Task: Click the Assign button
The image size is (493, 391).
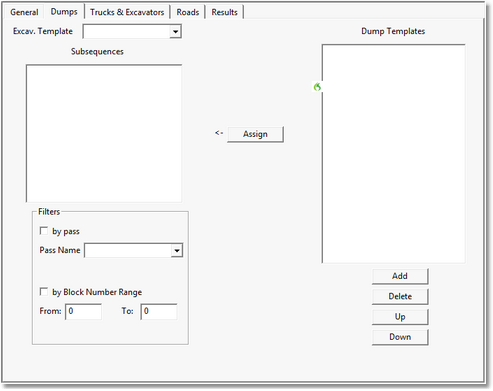Action: point(255,134)
